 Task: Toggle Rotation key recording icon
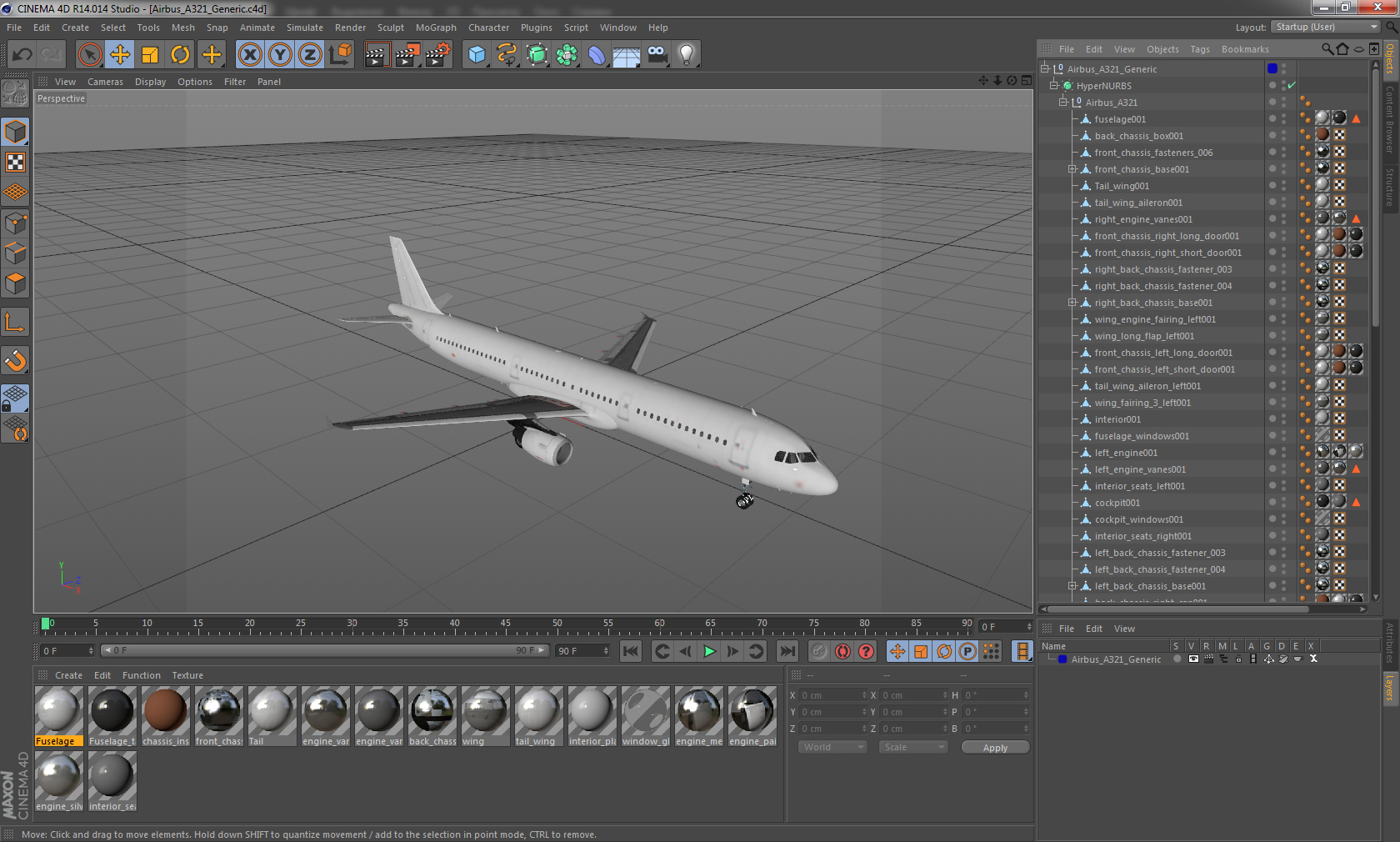[944, 651]
